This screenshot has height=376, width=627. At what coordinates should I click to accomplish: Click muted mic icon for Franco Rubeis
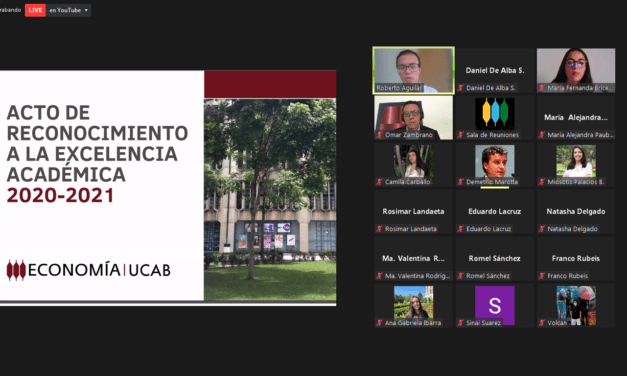(x=542, y=276)
